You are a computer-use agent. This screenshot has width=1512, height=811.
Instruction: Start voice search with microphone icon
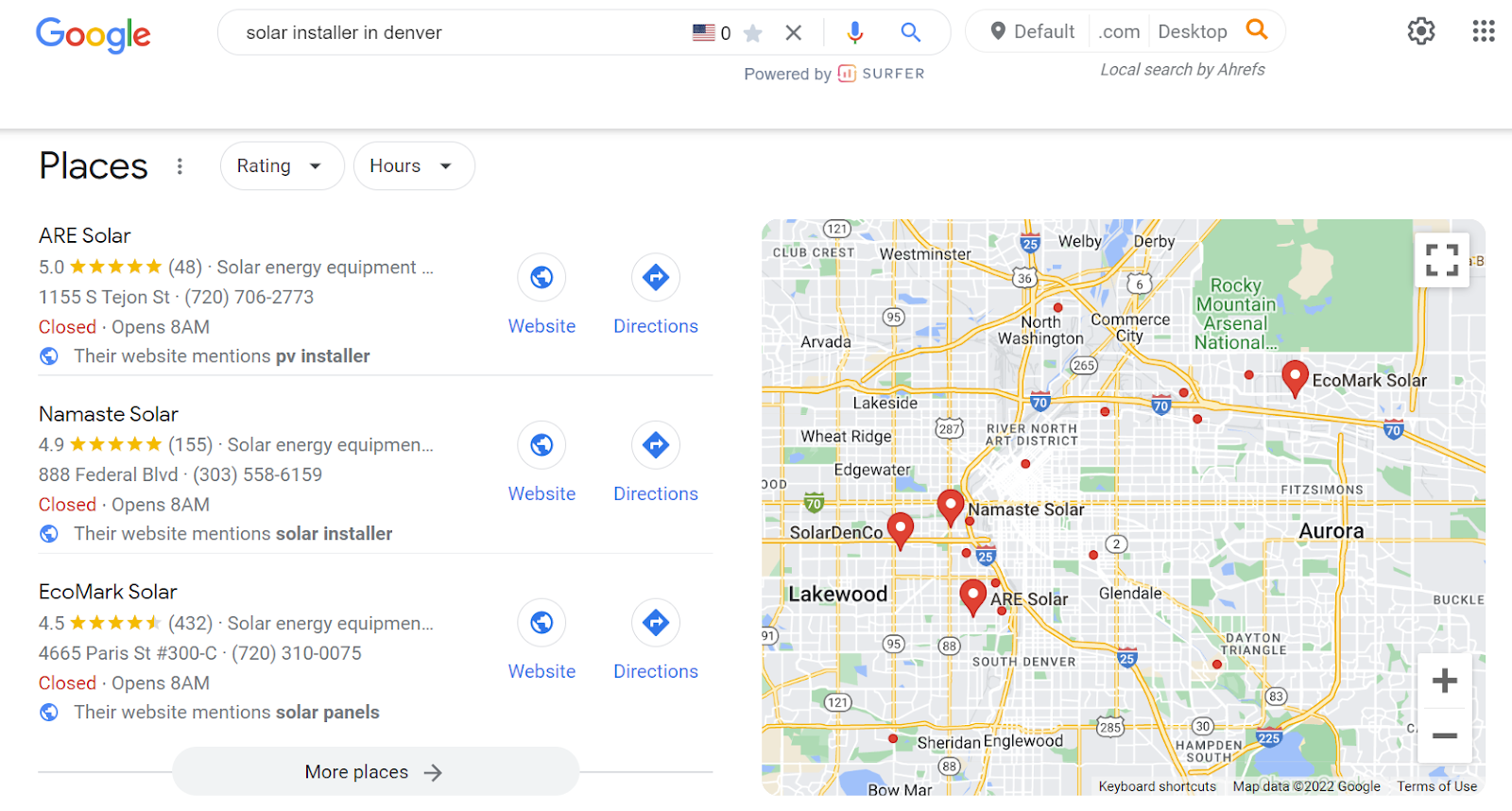[x=854, y=33]
